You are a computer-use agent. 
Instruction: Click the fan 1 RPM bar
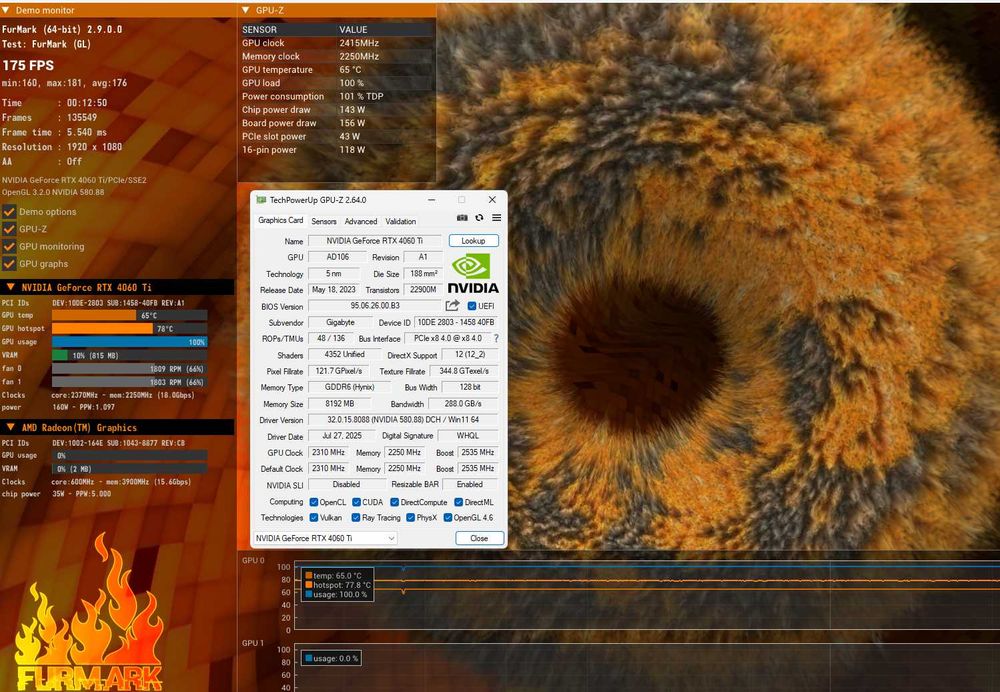129,382
